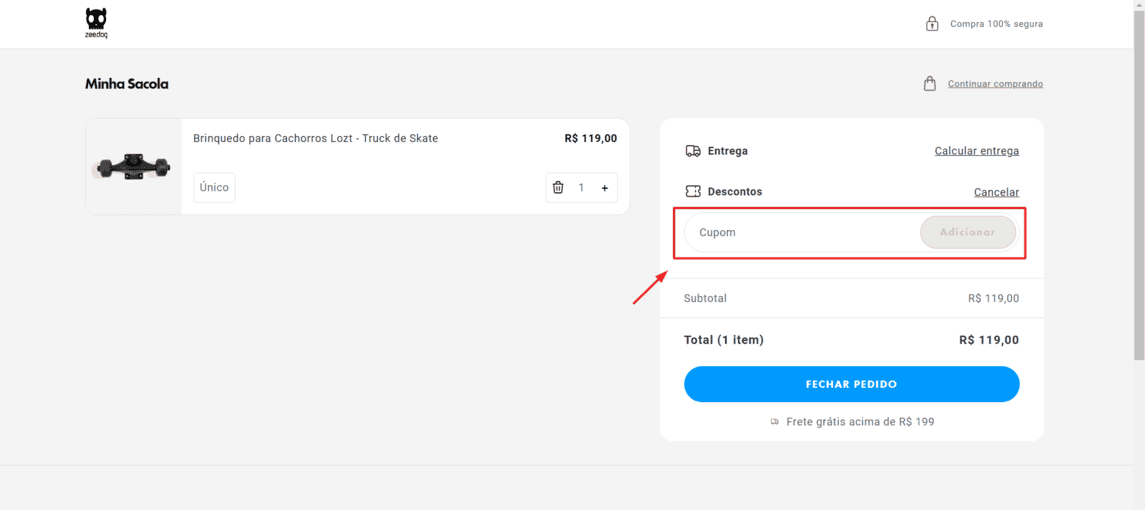The height and width of the screenshot is (510, 1145).
Task: Increase quantity with the plus icon
Action: (x=604, y=188)
